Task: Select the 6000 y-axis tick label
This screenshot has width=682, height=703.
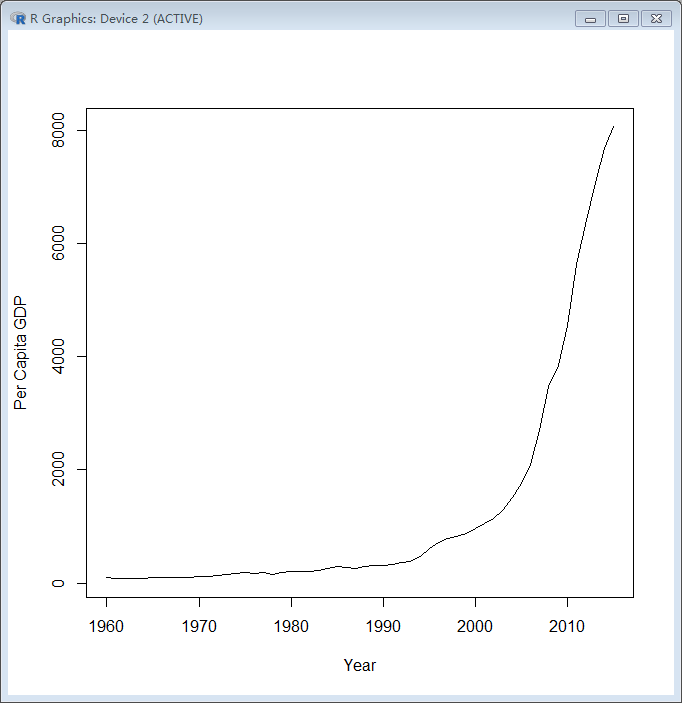Action: 60,244
